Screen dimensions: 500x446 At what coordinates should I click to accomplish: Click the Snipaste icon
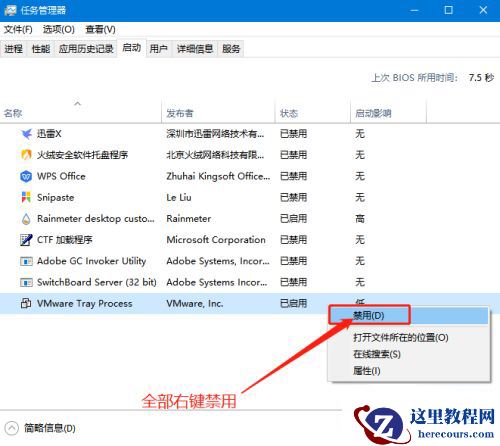(x=26, y=197)
